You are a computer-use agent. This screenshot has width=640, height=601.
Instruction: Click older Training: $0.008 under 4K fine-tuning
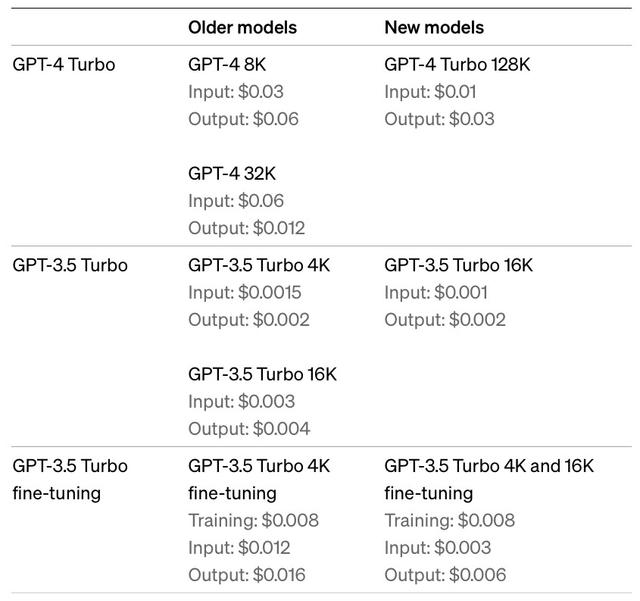(x=253, y=521)
